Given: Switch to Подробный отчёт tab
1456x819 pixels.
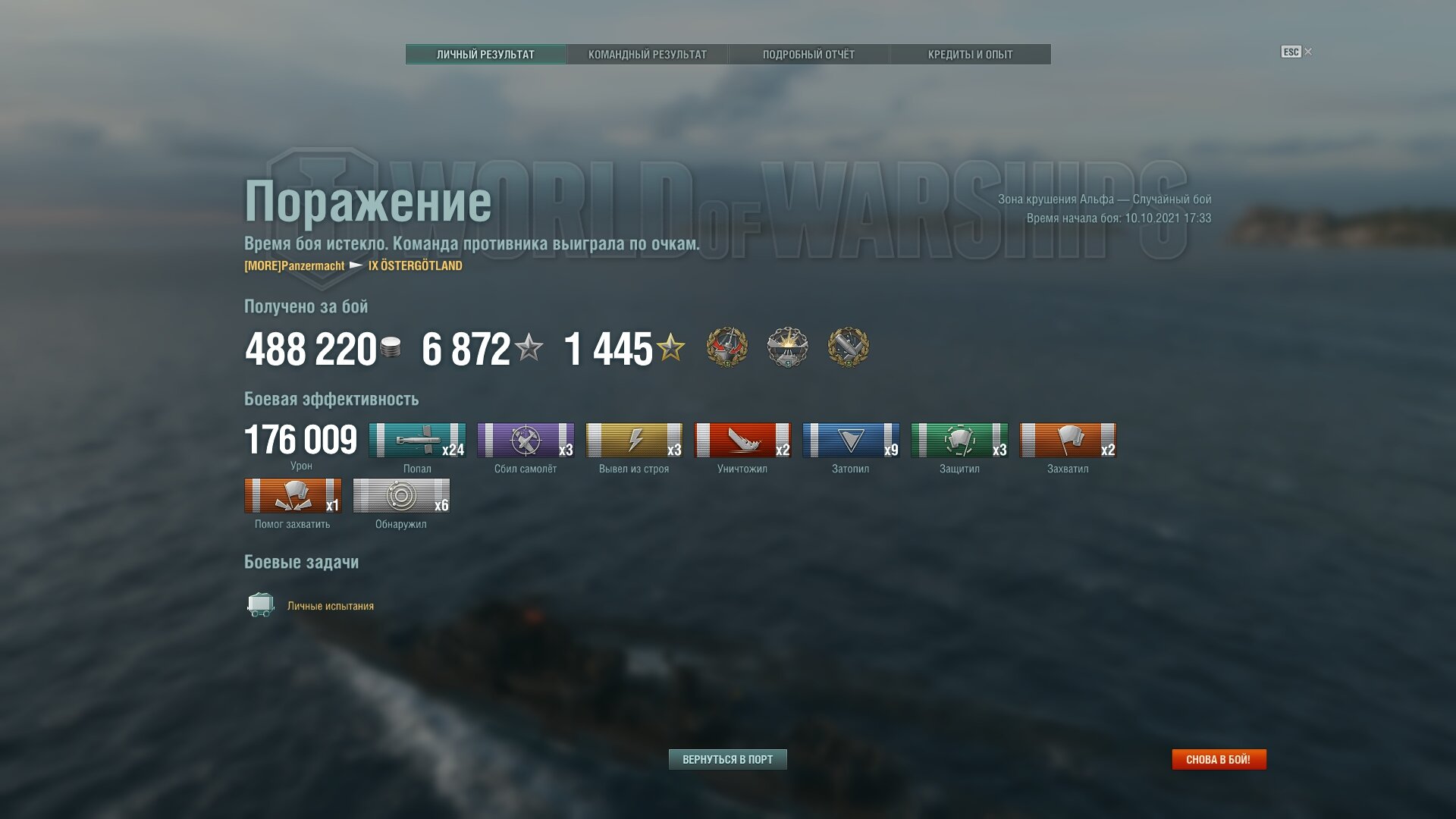Looking at the screenshot, I should click(x=808, y=55).
